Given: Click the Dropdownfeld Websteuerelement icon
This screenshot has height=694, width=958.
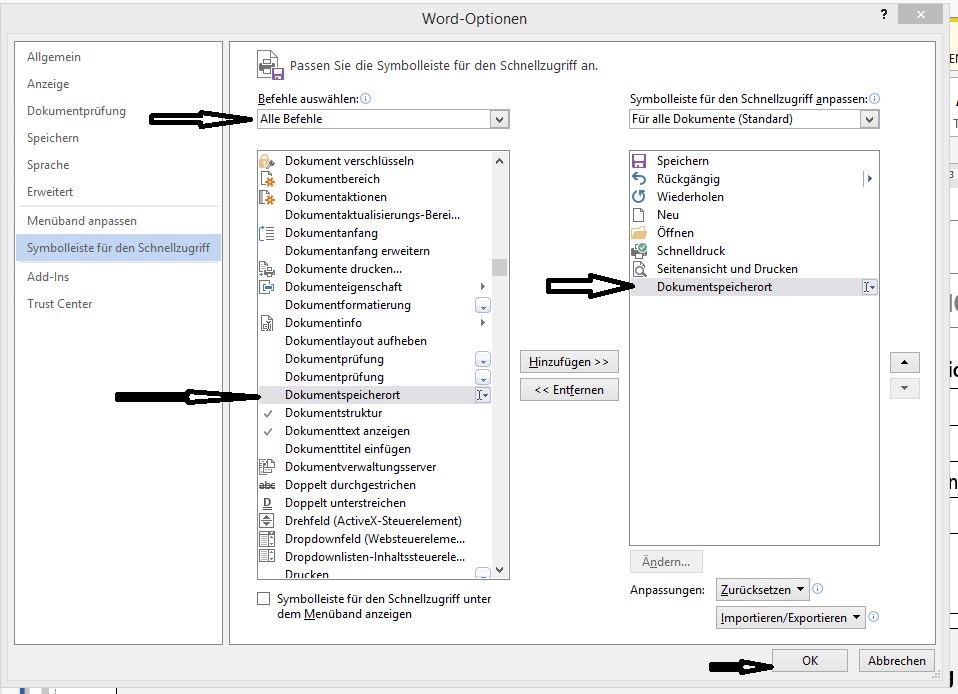Looking at the screenshot, I should 267,539.
